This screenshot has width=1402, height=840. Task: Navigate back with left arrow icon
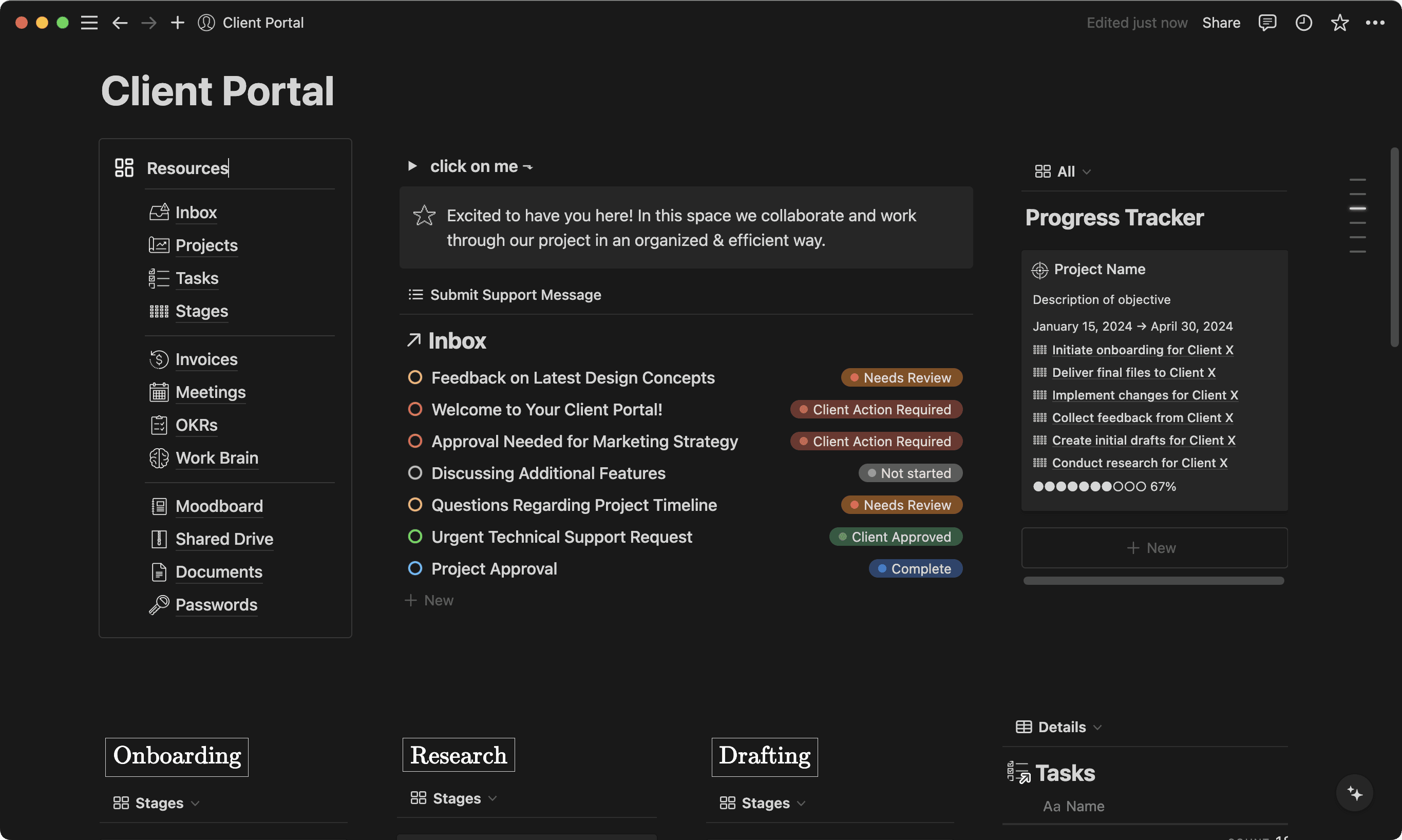point(120,23)
